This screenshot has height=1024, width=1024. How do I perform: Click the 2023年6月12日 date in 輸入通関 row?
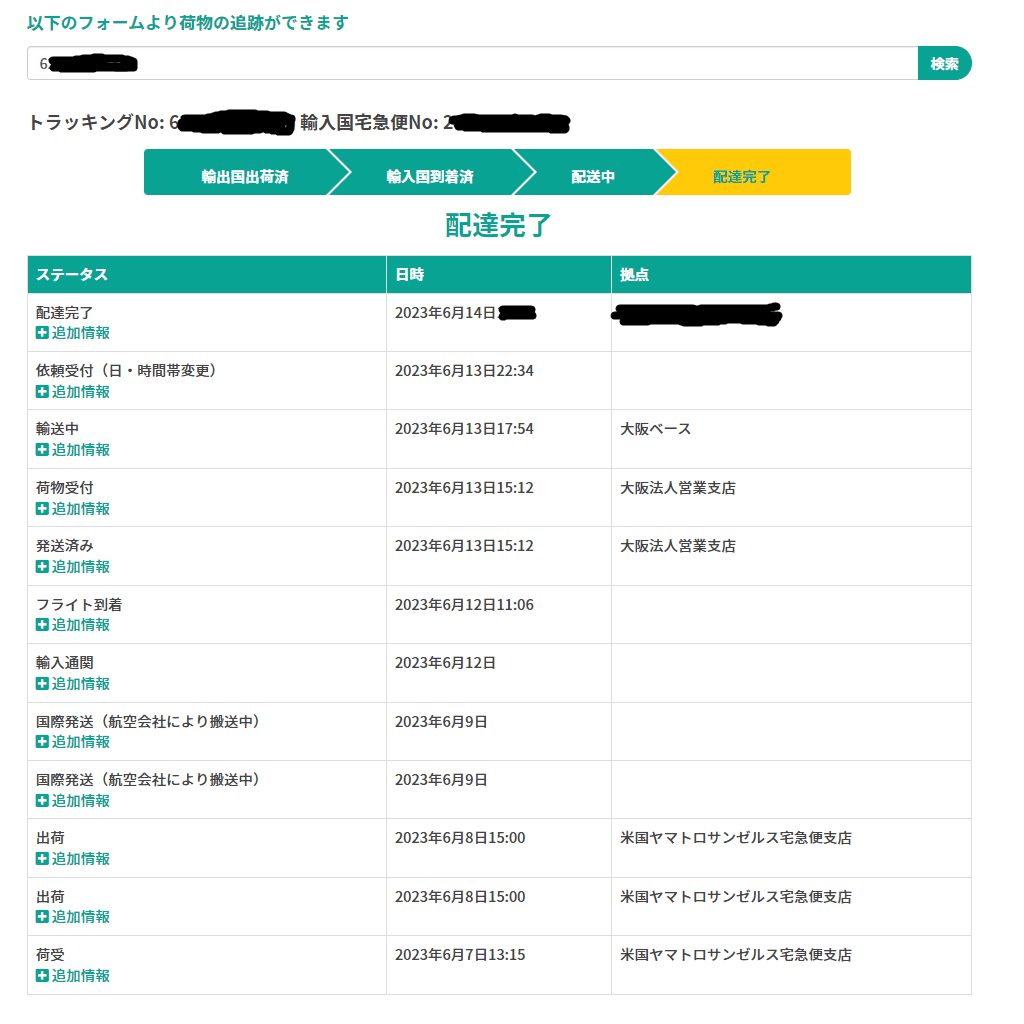[445, 663]
